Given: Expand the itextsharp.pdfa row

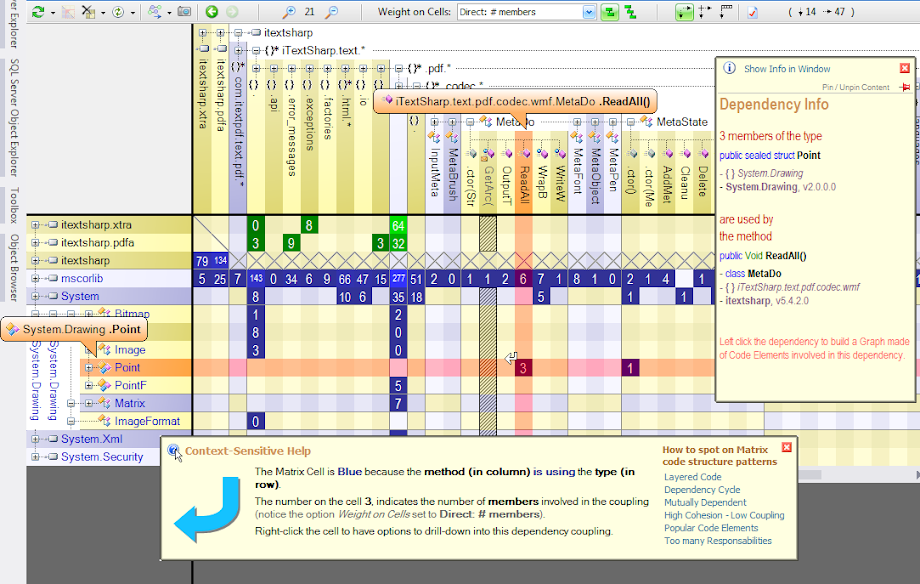Looking at the screenshot, I should 35,242.
